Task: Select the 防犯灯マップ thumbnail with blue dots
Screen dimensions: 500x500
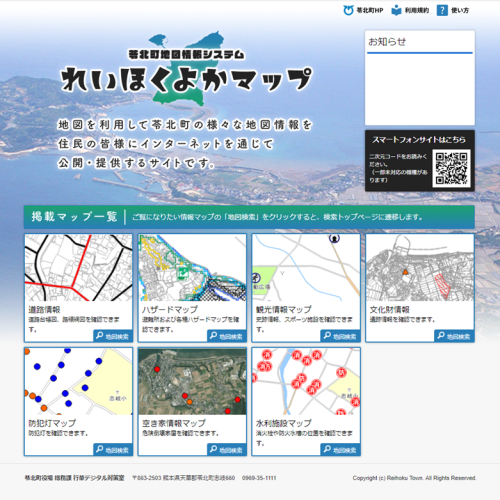Action: (x=78, y=381)
